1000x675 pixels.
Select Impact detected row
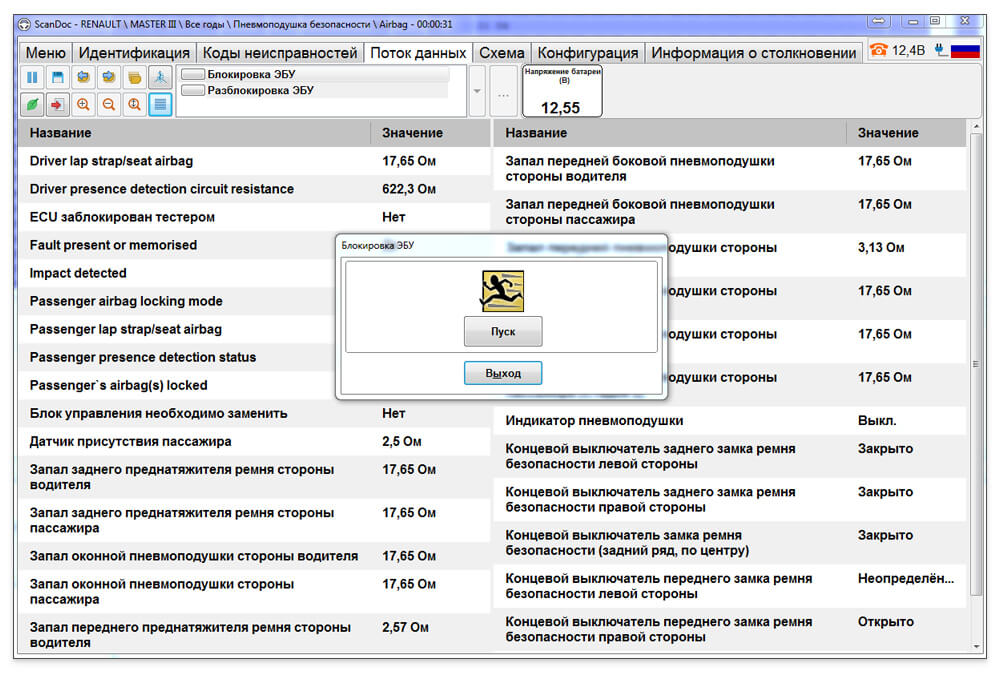click(x=177, y=274)
